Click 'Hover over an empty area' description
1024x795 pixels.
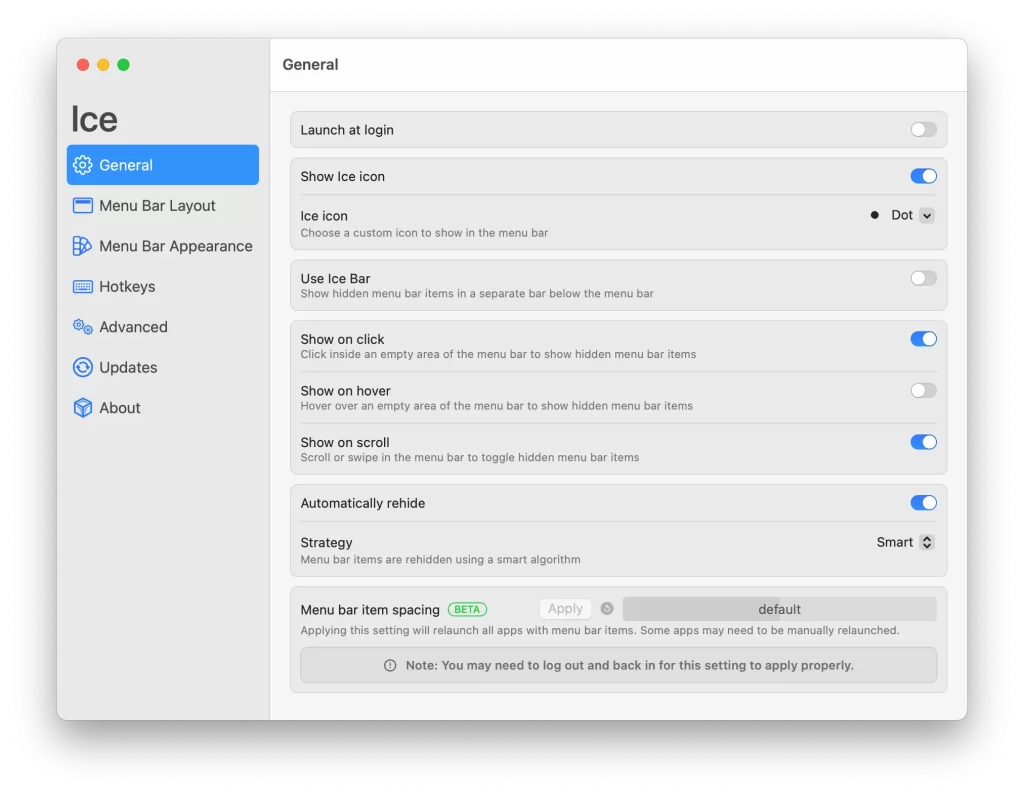pyautogui.click(x=496, y=406)
